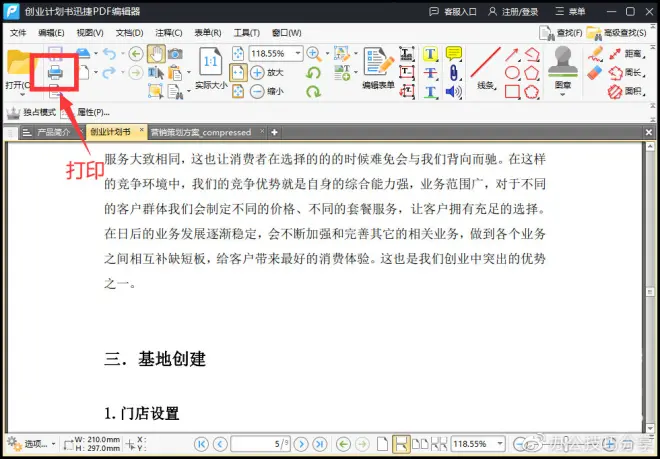Open the 视图(V) menu
The height and width of the screenshot is (459, 660).
pyautogui.click(x=90, y=32)
